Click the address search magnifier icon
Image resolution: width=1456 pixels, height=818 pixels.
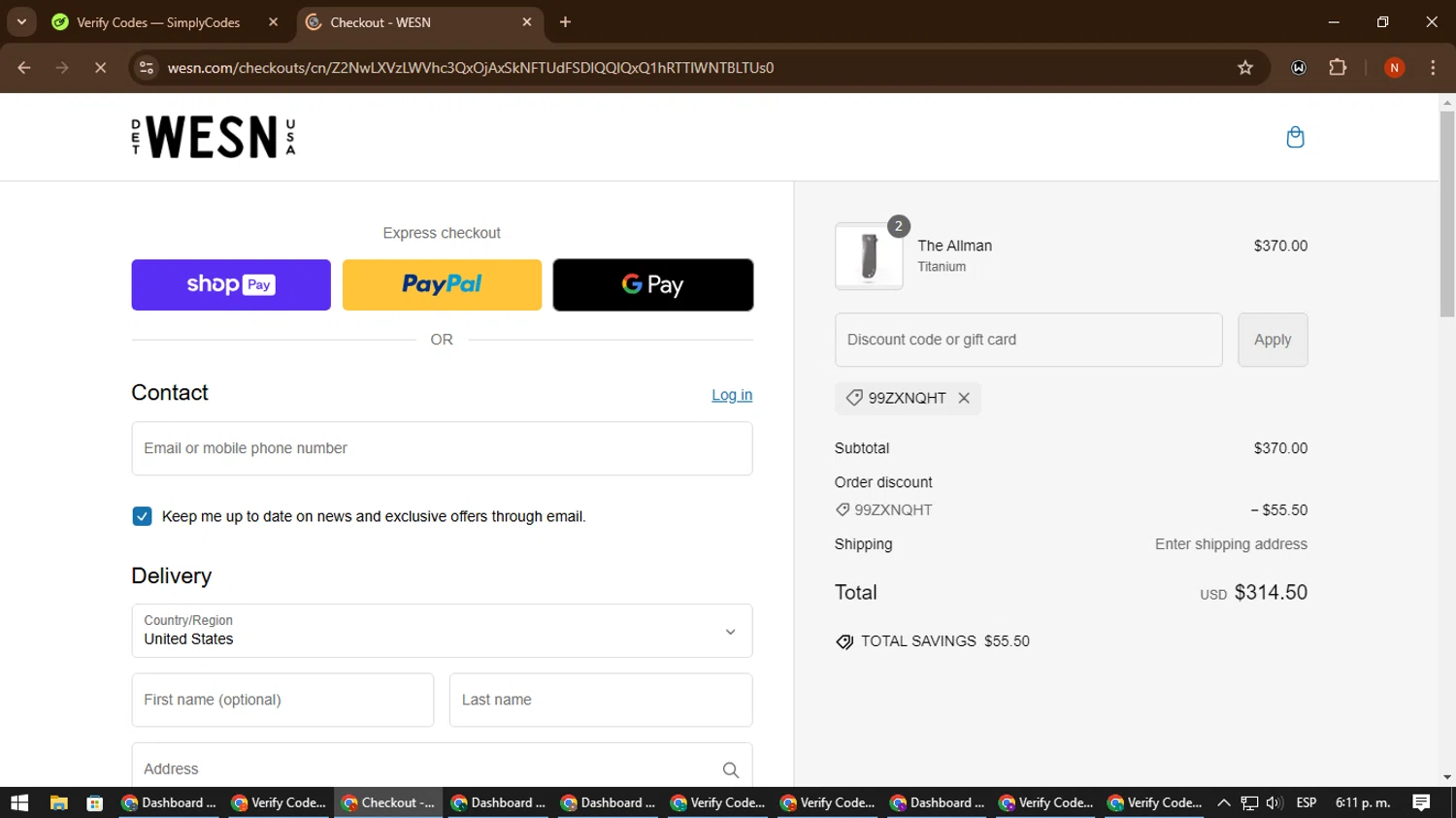pos(731,769)
